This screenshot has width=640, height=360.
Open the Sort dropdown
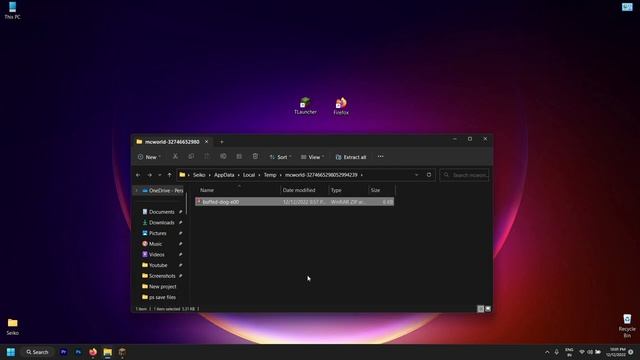pos(280,157)
